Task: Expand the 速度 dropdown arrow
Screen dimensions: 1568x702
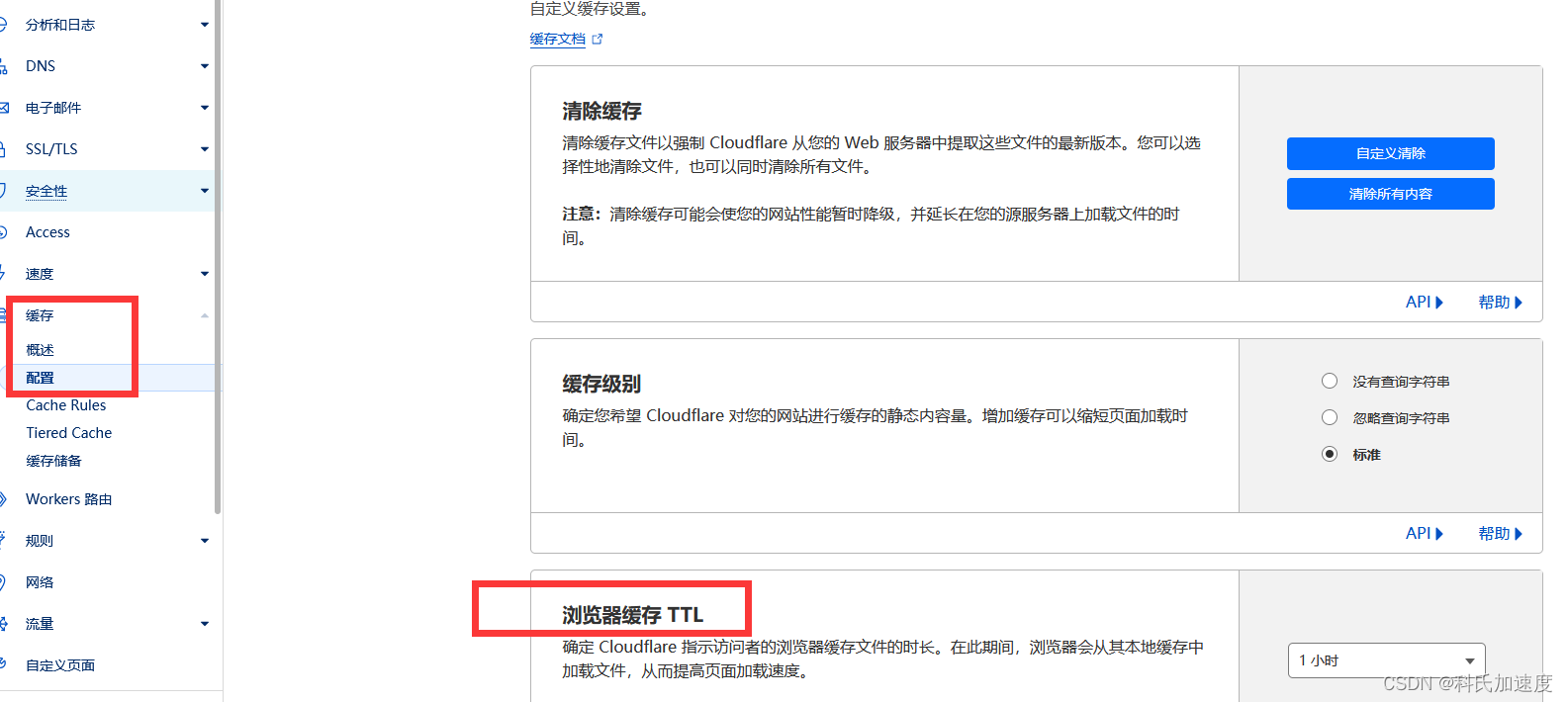Action: pyautogui.click(x=205, y=274)
